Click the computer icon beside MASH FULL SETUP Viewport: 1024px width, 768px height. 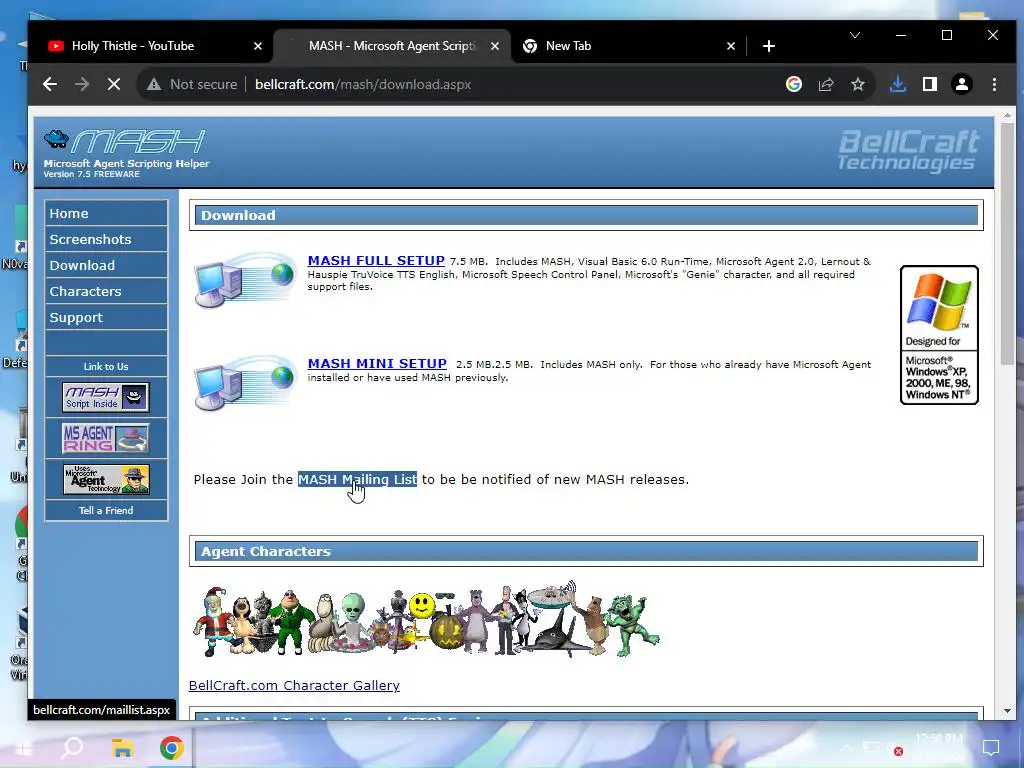tap(245, 279)
